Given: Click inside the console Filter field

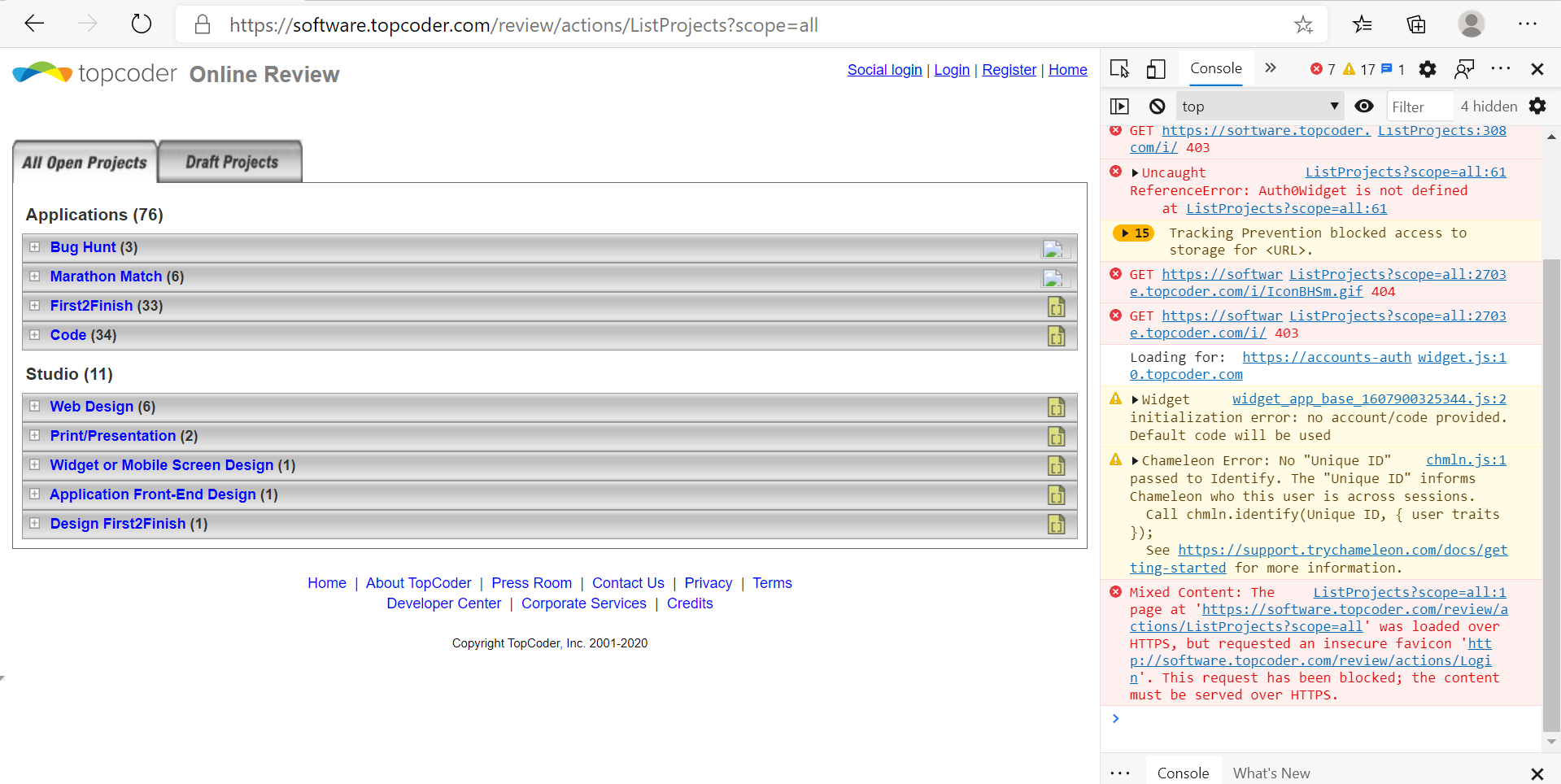Looking at the screenshot, I should tap(1418, 106).
